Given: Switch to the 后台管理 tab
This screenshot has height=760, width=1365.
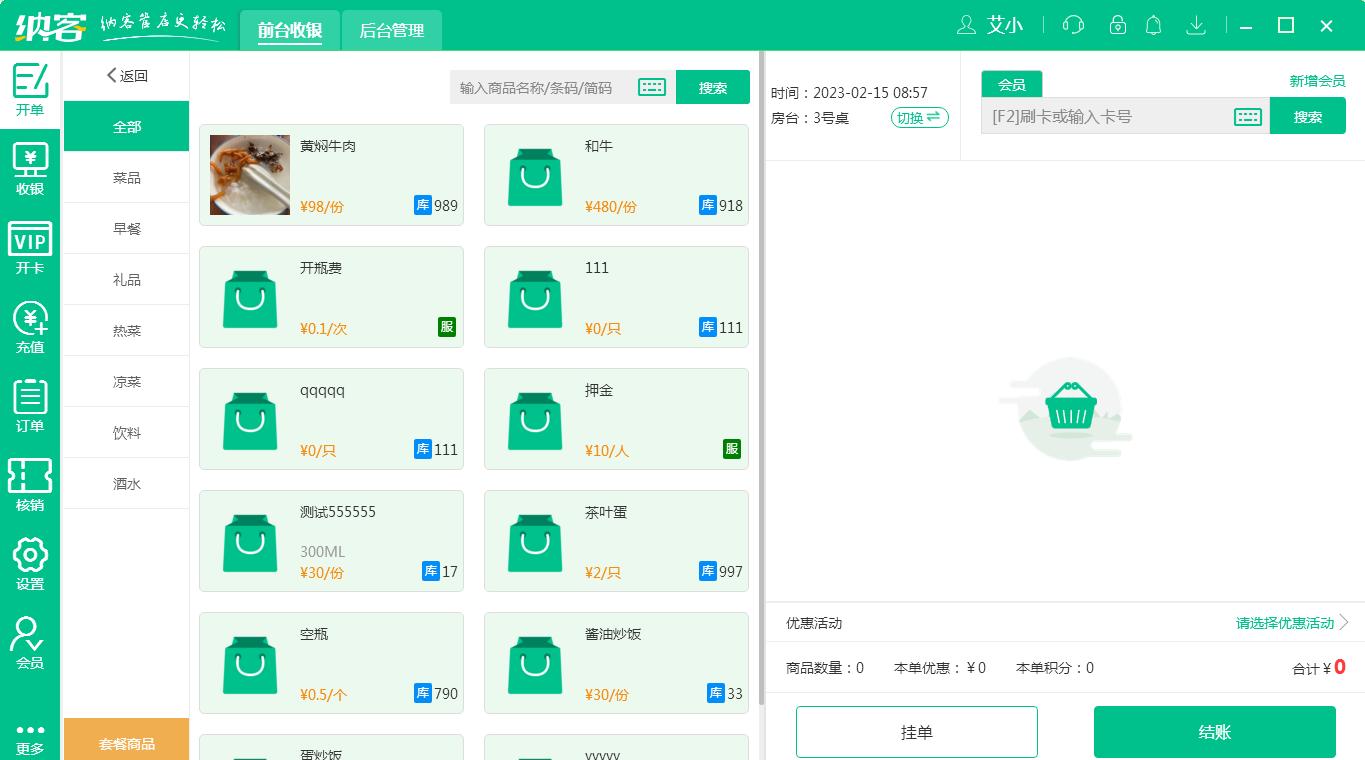Looking at the screenshot, I should point(391,30).
